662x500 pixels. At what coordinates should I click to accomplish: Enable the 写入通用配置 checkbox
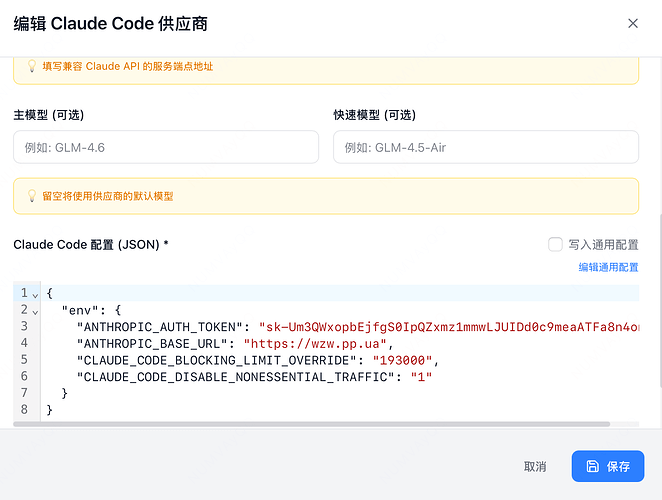555,244
